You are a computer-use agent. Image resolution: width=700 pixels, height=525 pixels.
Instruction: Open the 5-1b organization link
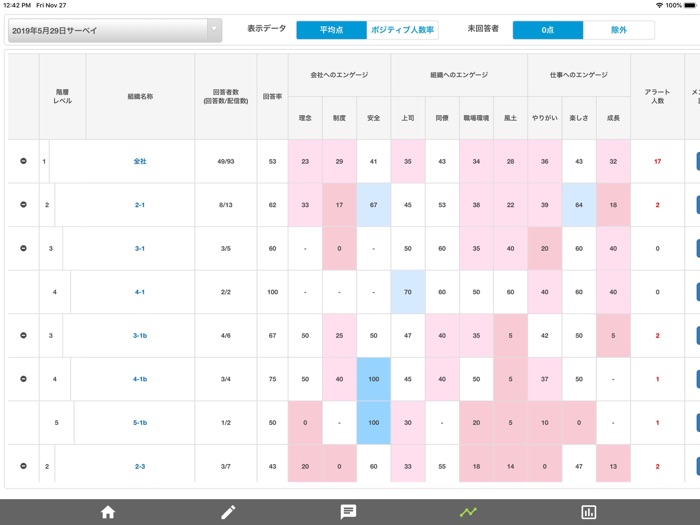pos(140,423)
